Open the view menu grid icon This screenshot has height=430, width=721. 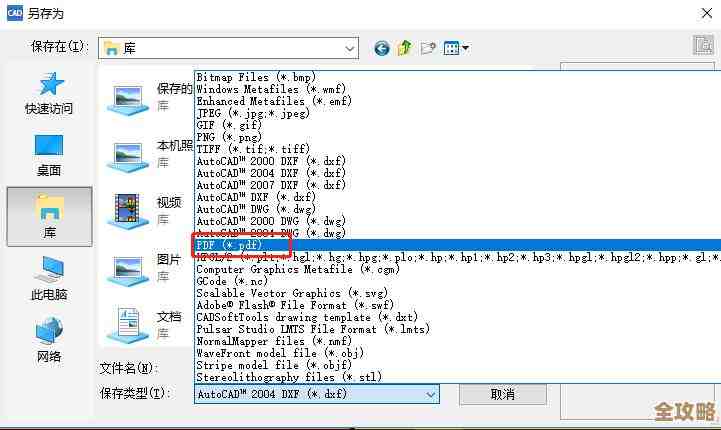(456, 48)
